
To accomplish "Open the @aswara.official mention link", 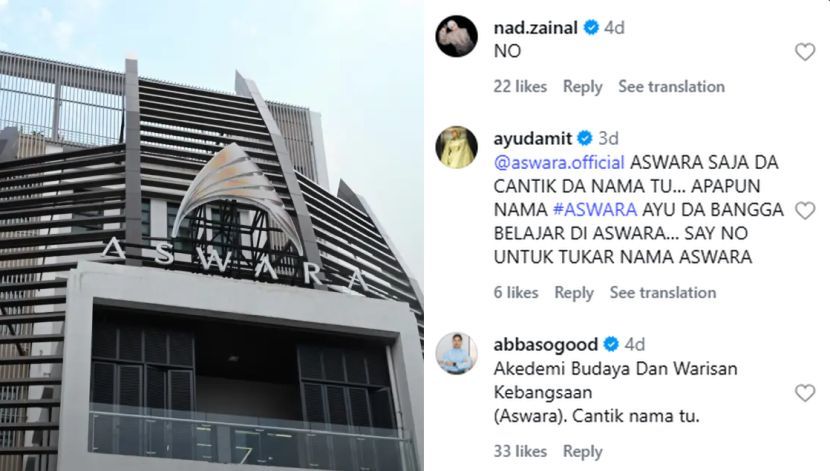I will tap(559, 162).
